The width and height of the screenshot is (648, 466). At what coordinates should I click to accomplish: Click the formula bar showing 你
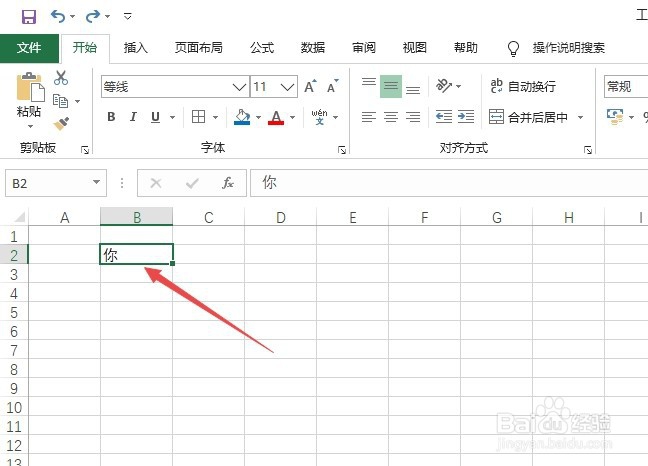coord(449,183)
